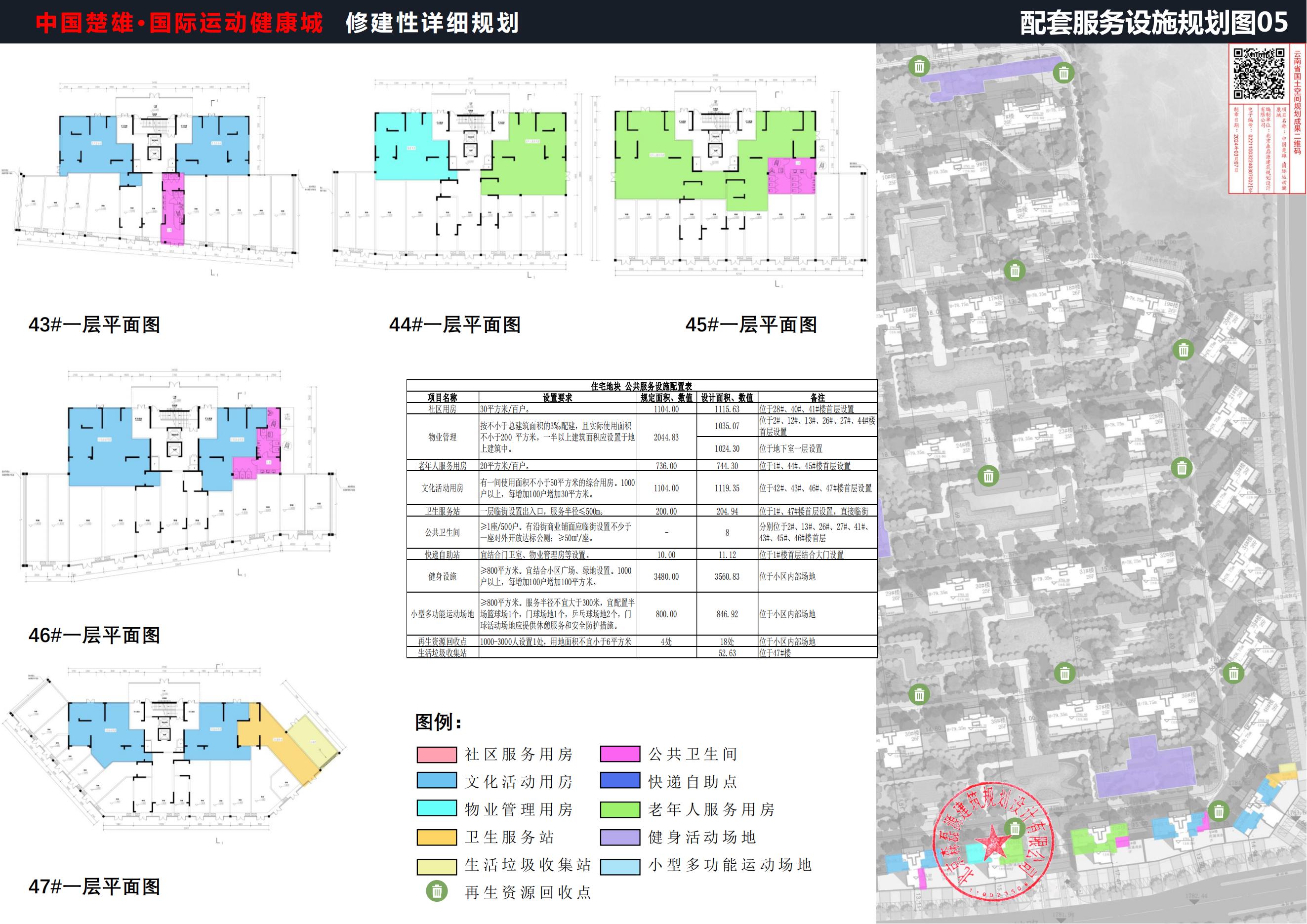Click the 再生资源回收点 table row name

(442, 641)
